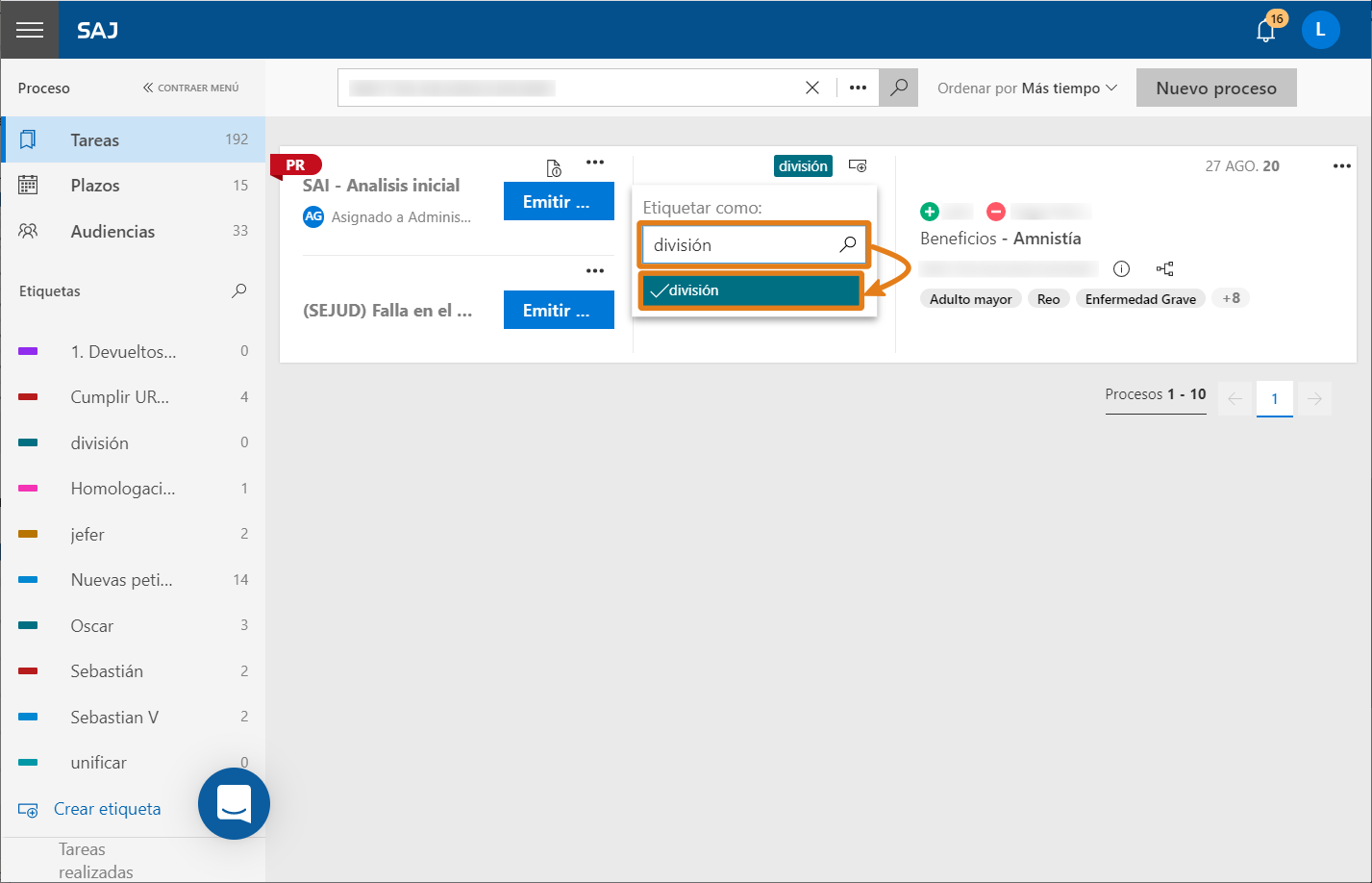Expand the +8 more tags
Screen dimensions: 1372x883
click(1232, 298)
